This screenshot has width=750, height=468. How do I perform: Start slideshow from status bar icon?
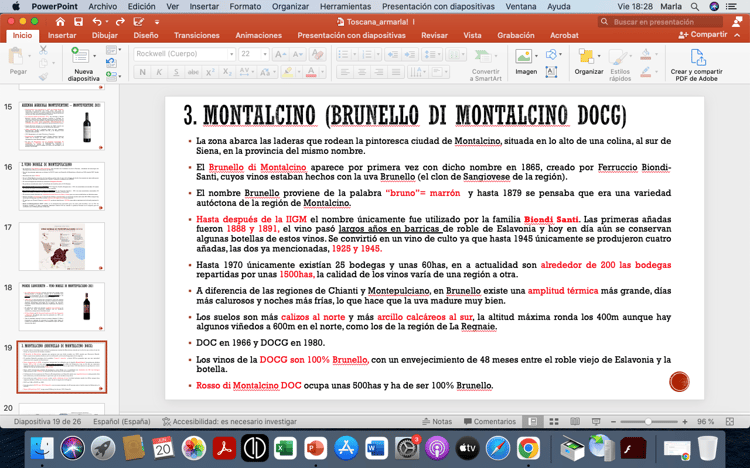596,422
